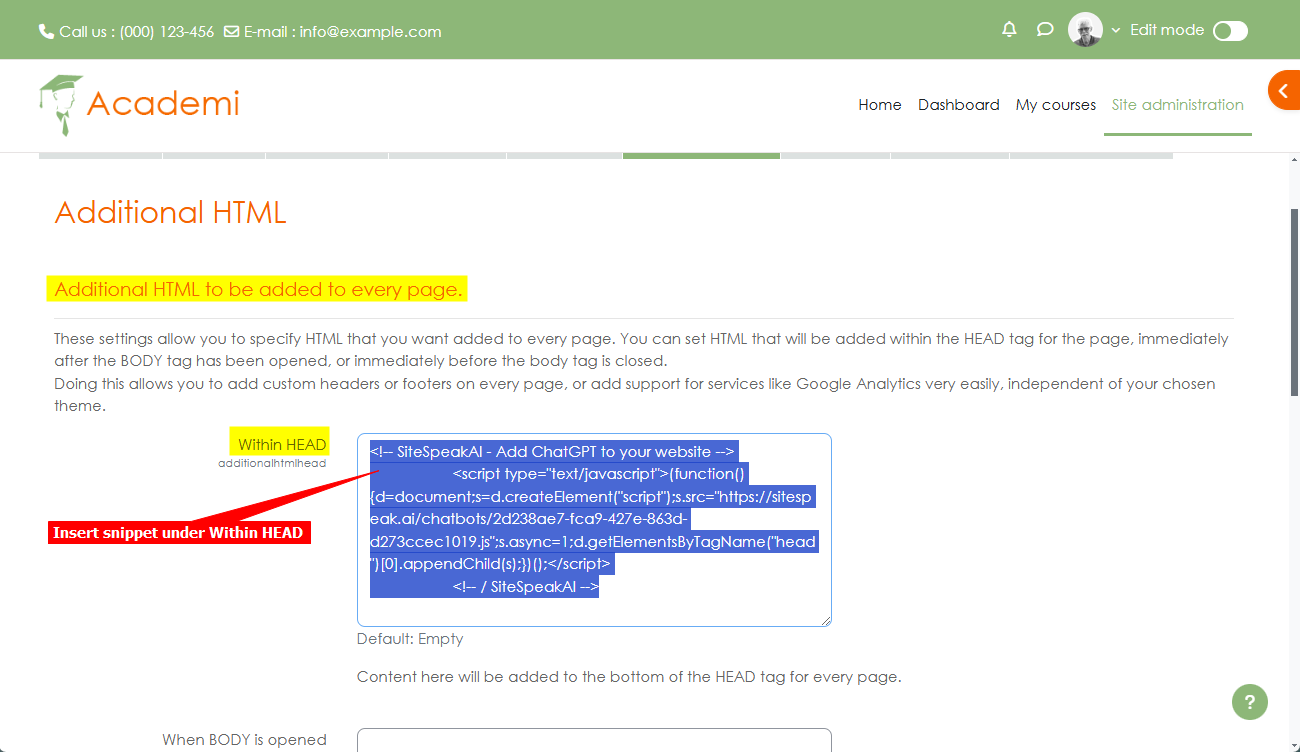This screenshot has width=1300, height=752.
Task: Click the additionalhtmlhead setting name
Action: (272, 463)
